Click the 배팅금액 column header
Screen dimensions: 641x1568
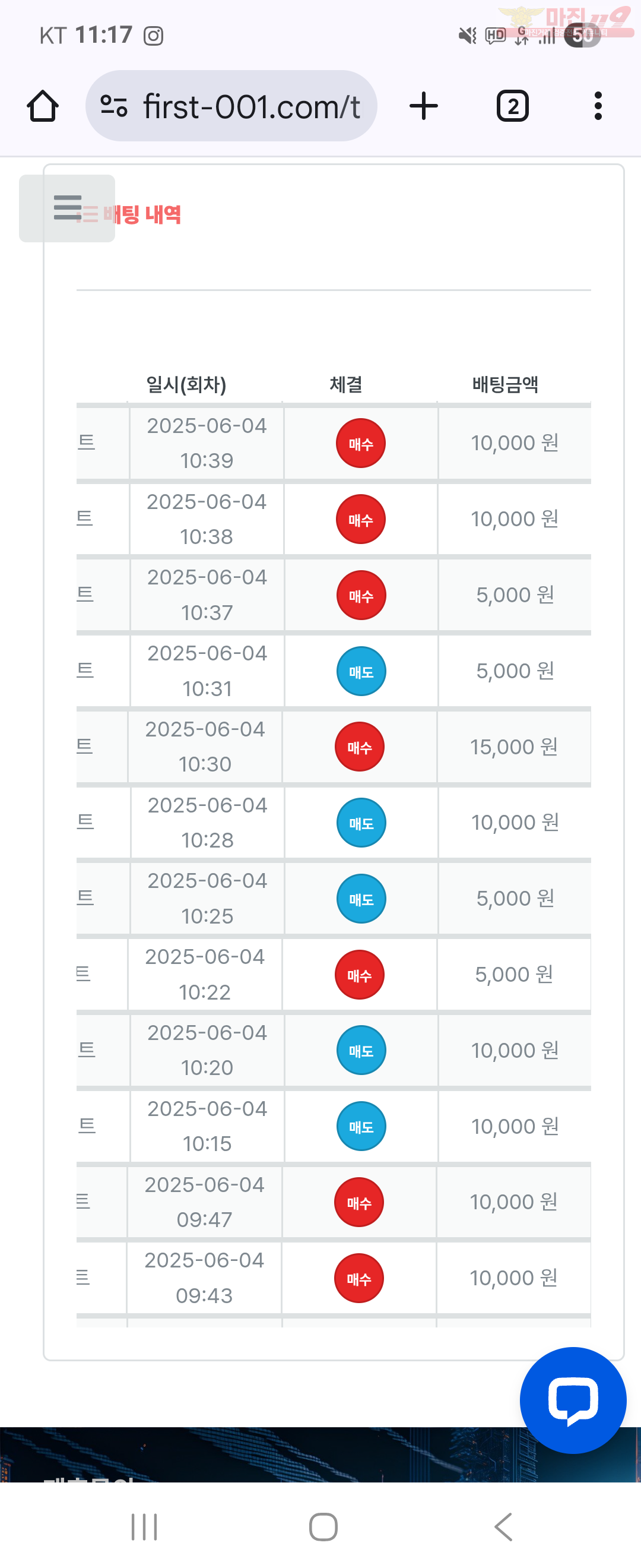point(505,384)
